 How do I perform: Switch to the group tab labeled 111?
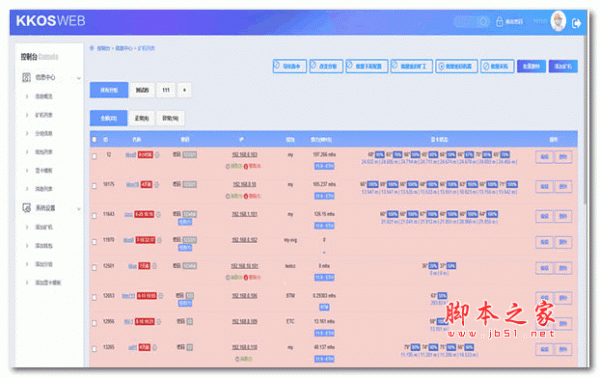click(166, 90)
